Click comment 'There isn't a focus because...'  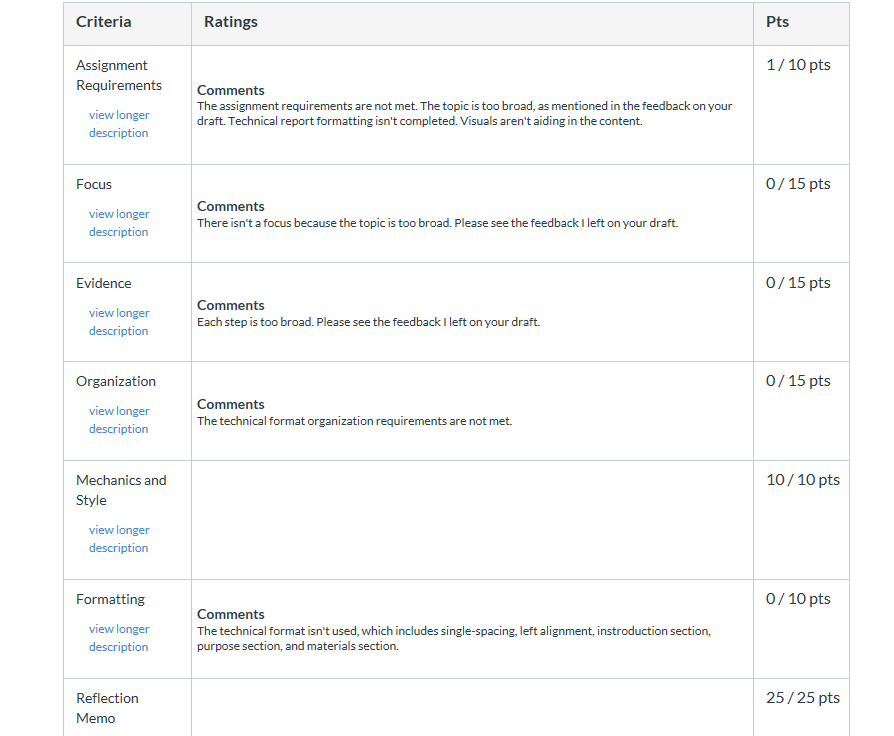coord(437,223)
